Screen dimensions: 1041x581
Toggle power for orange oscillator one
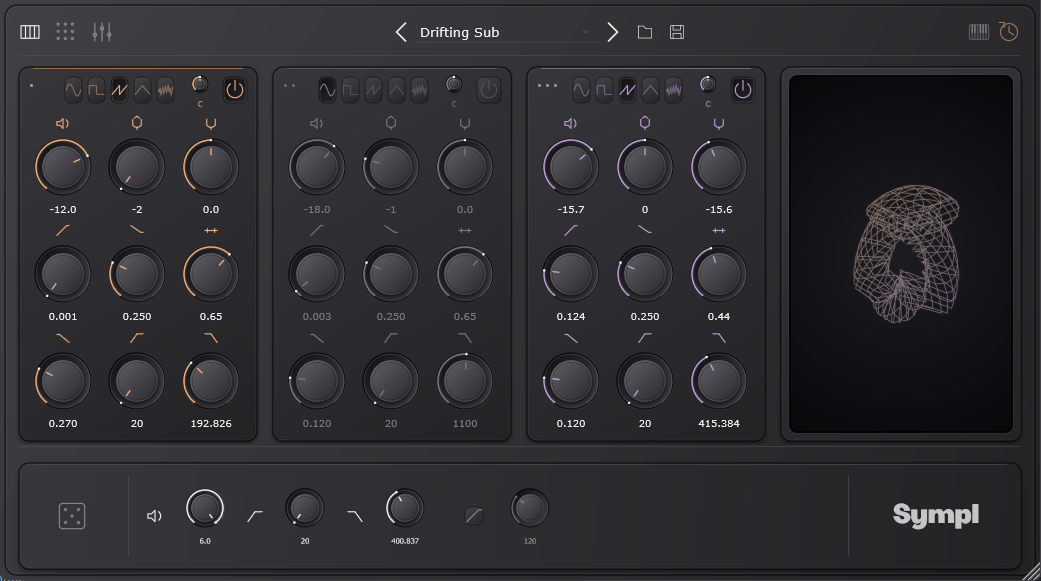(x=234, y=90)
